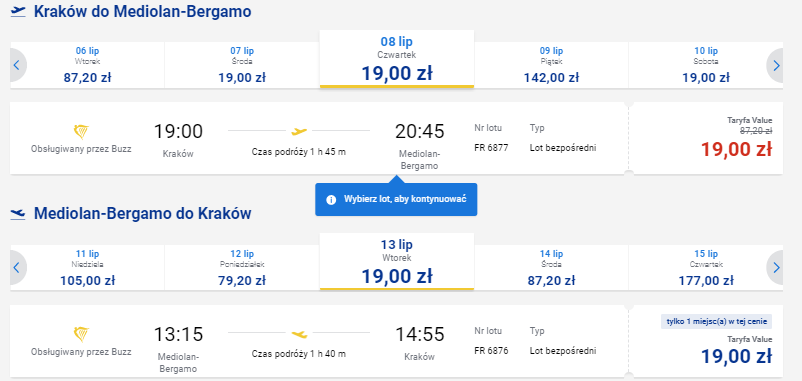Select 15 lip Czwartek return date

pyautogui.click(x=706, y=267)
